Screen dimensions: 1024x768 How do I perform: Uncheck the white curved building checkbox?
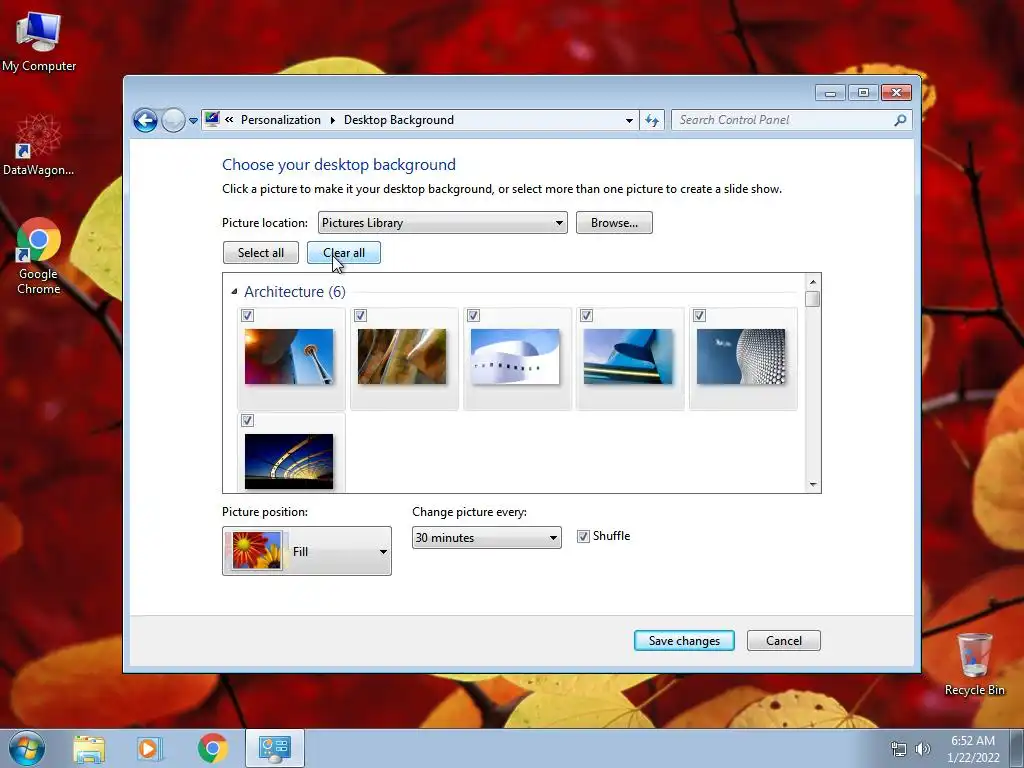tap(473, 316)
